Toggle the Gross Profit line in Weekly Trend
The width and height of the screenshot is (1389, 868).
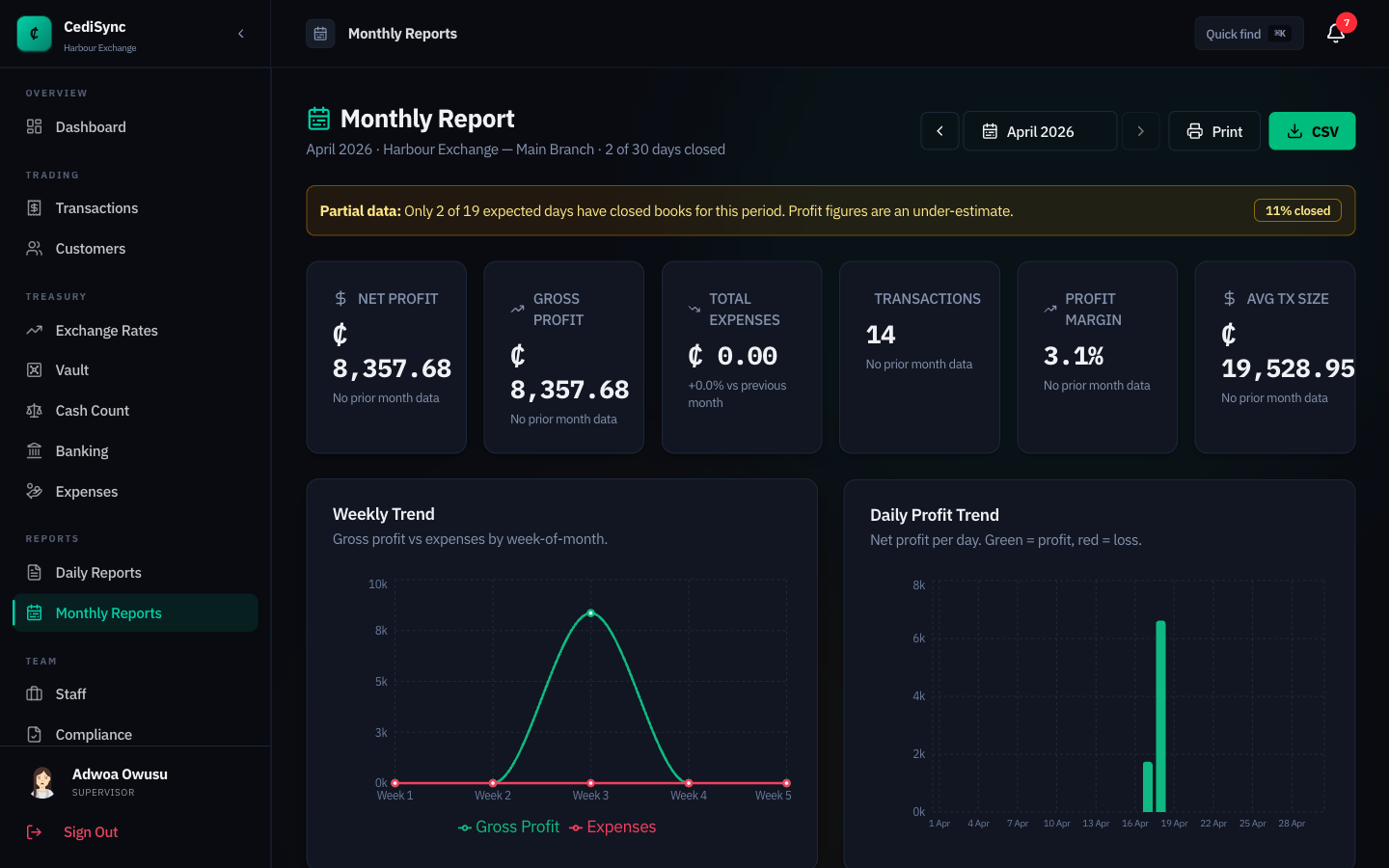click(x=508, y=827)
